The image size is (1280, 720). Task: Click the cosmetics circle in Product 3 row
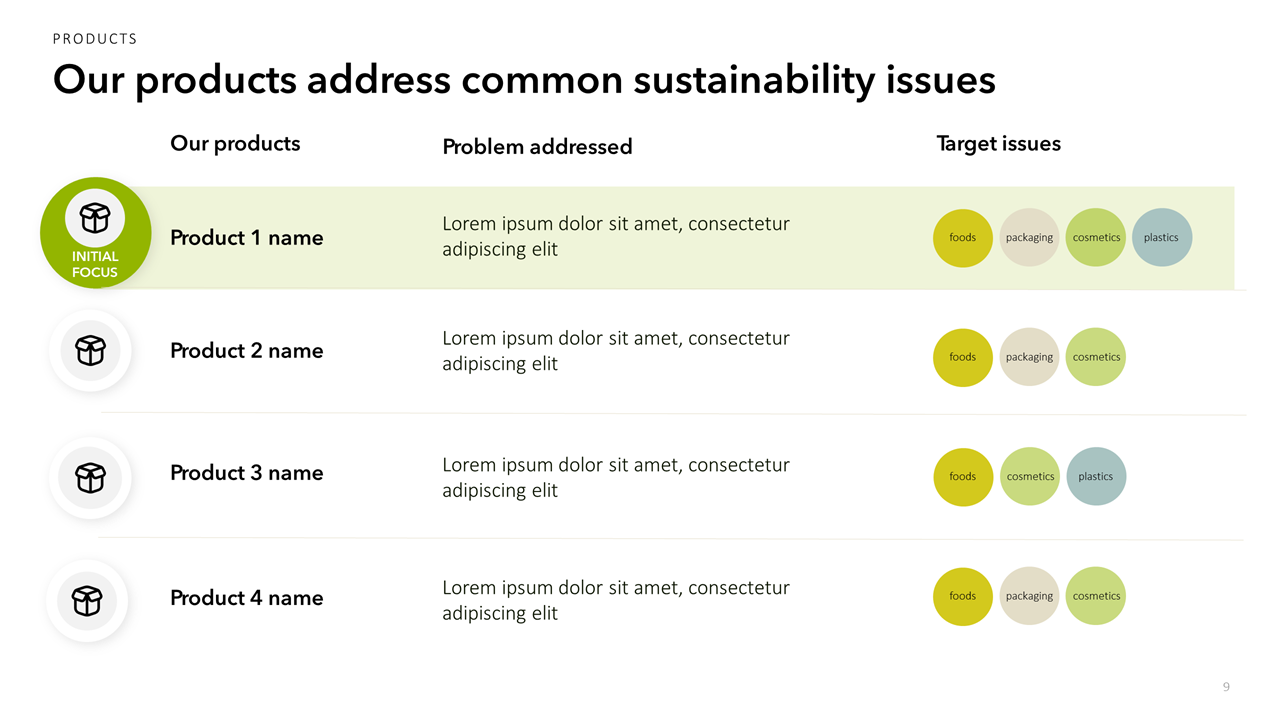pos(1030,477)
